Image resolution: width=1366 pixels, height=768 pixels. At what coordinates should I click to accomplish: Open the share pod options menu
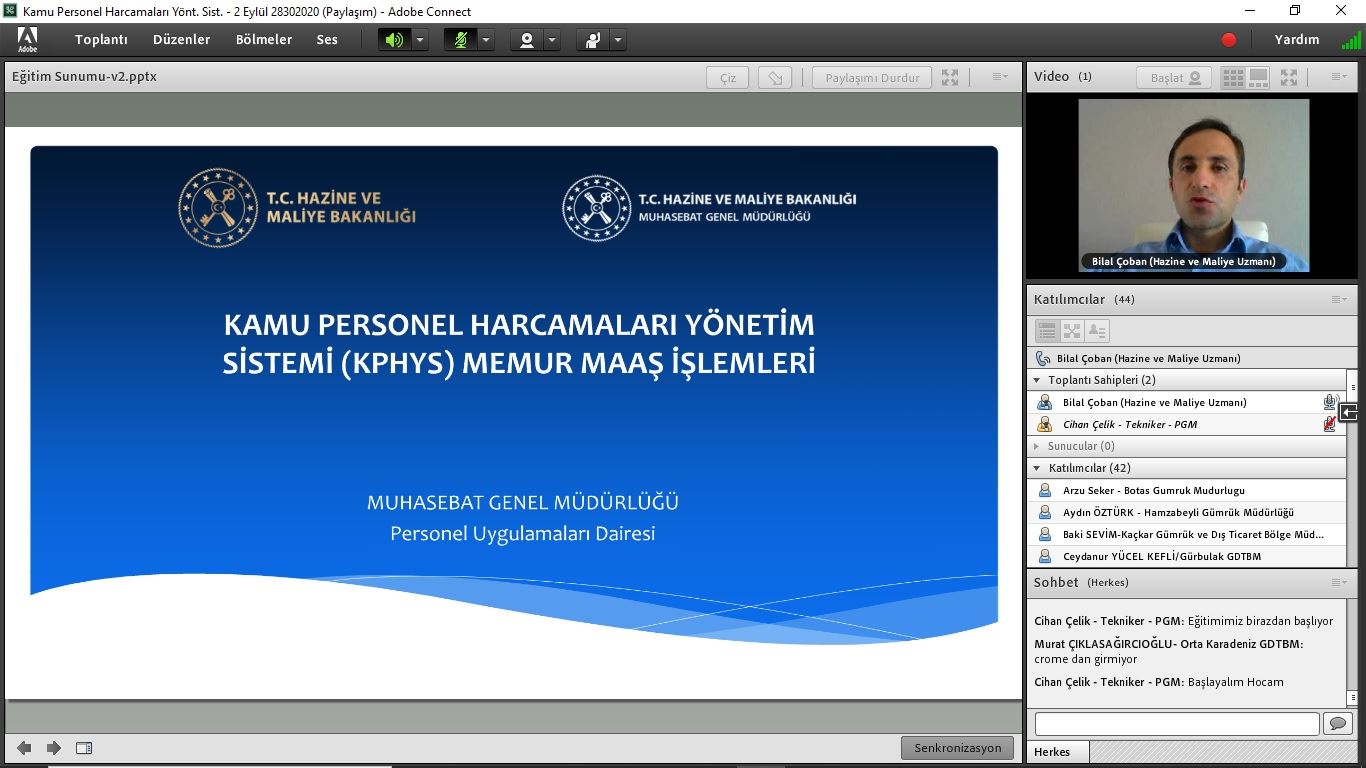coord(1000,77)
